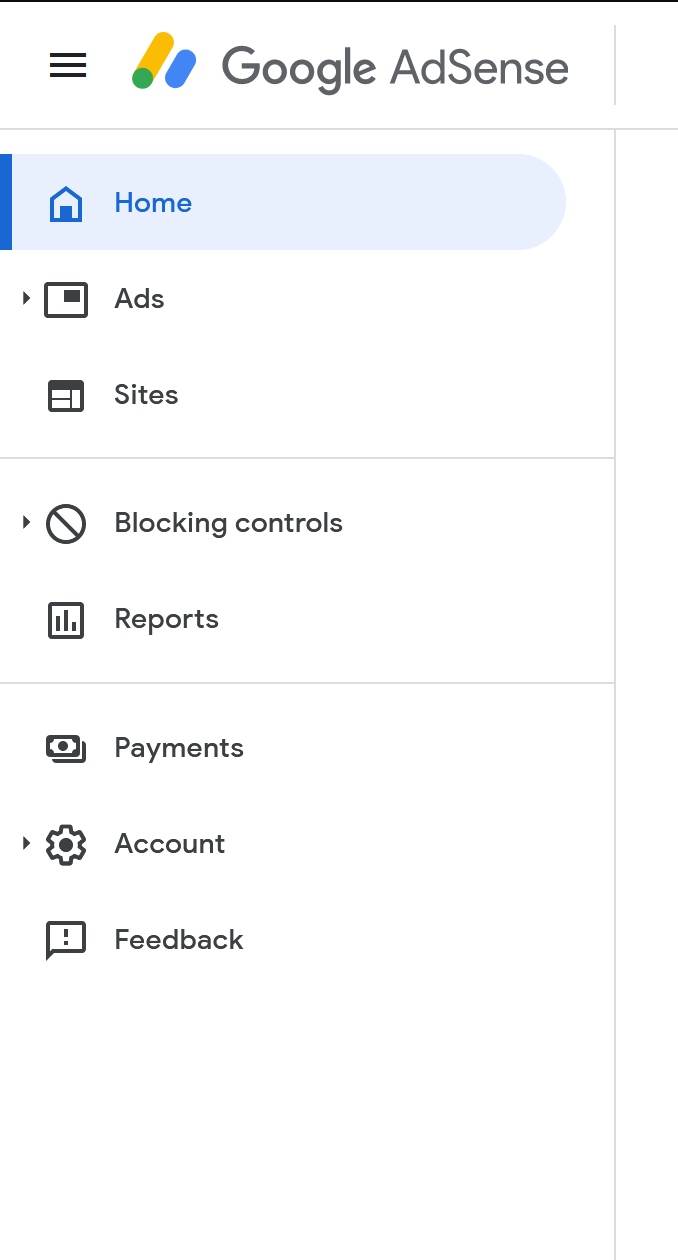Open the Feedback label
678x1260 pixels.
pyautogui.click(x=179, y=940)
